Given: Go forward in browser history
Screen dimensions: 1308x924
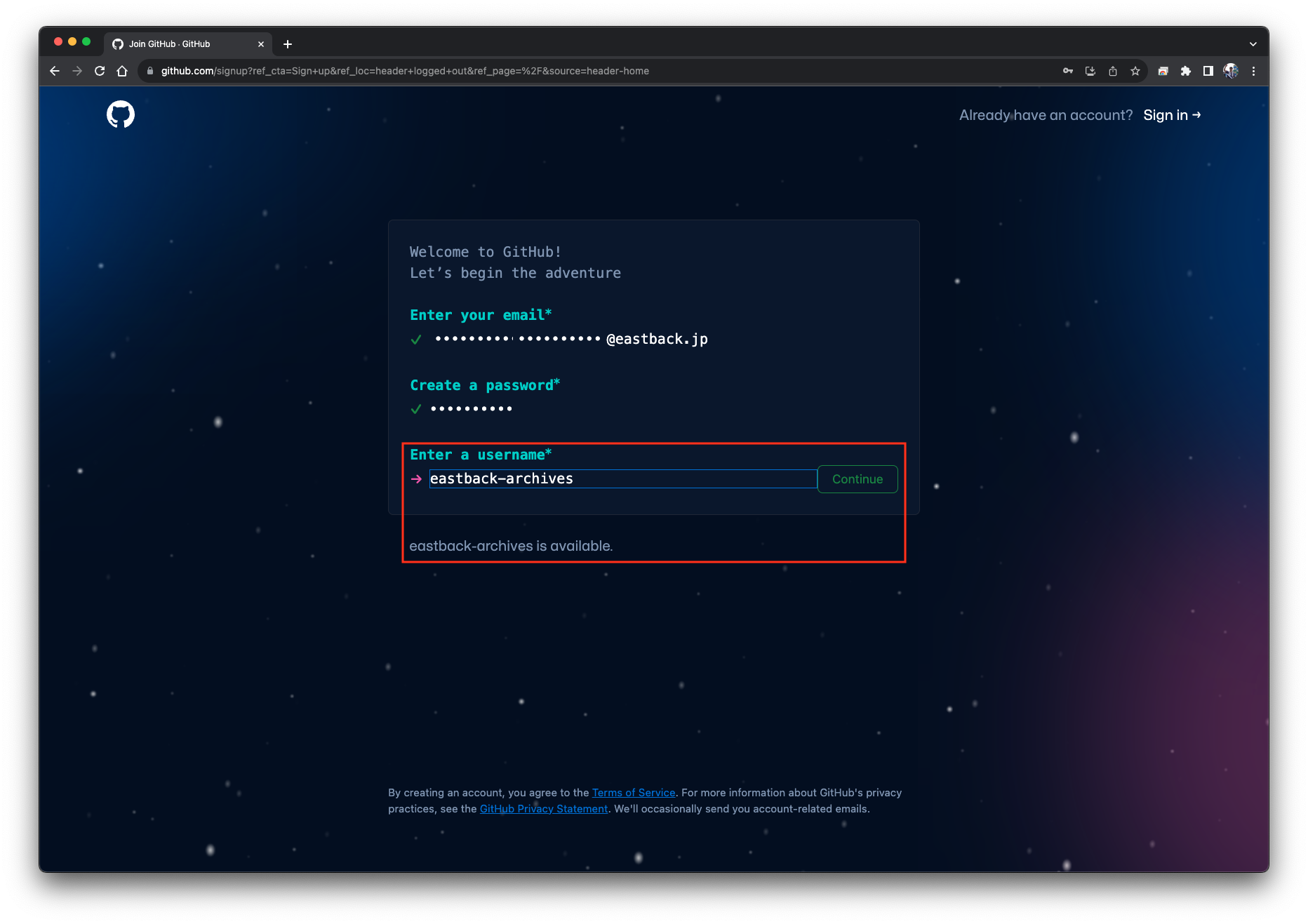Looking at the screenshot, I should [x=77, y=71].
